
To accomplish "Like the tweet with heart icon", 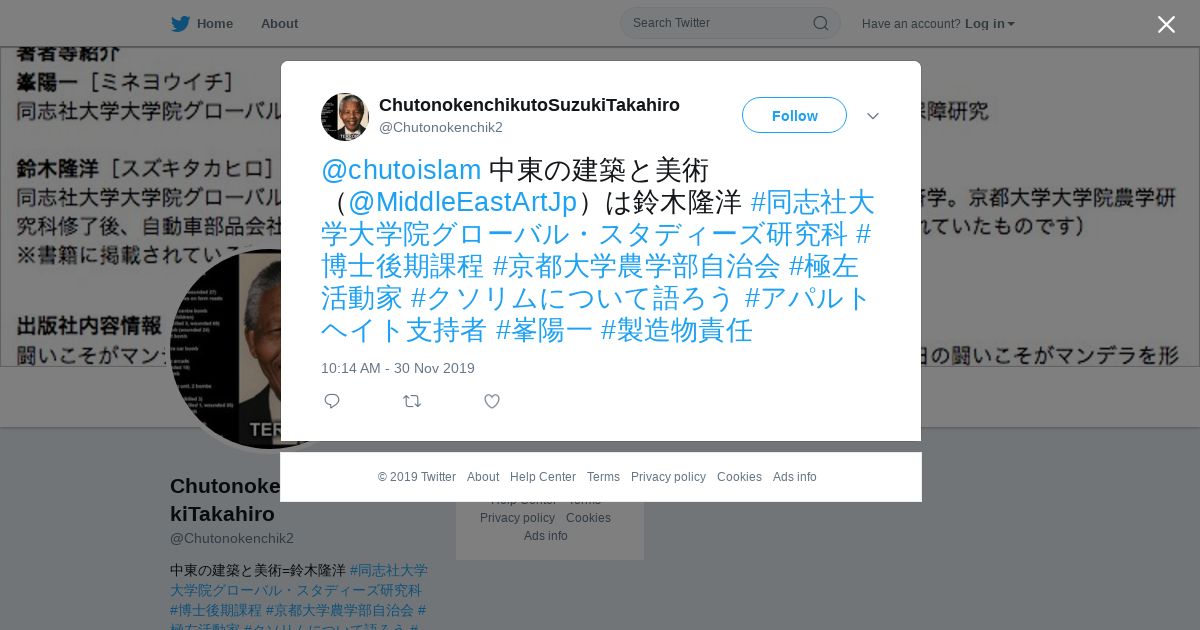I will point(492,401).
